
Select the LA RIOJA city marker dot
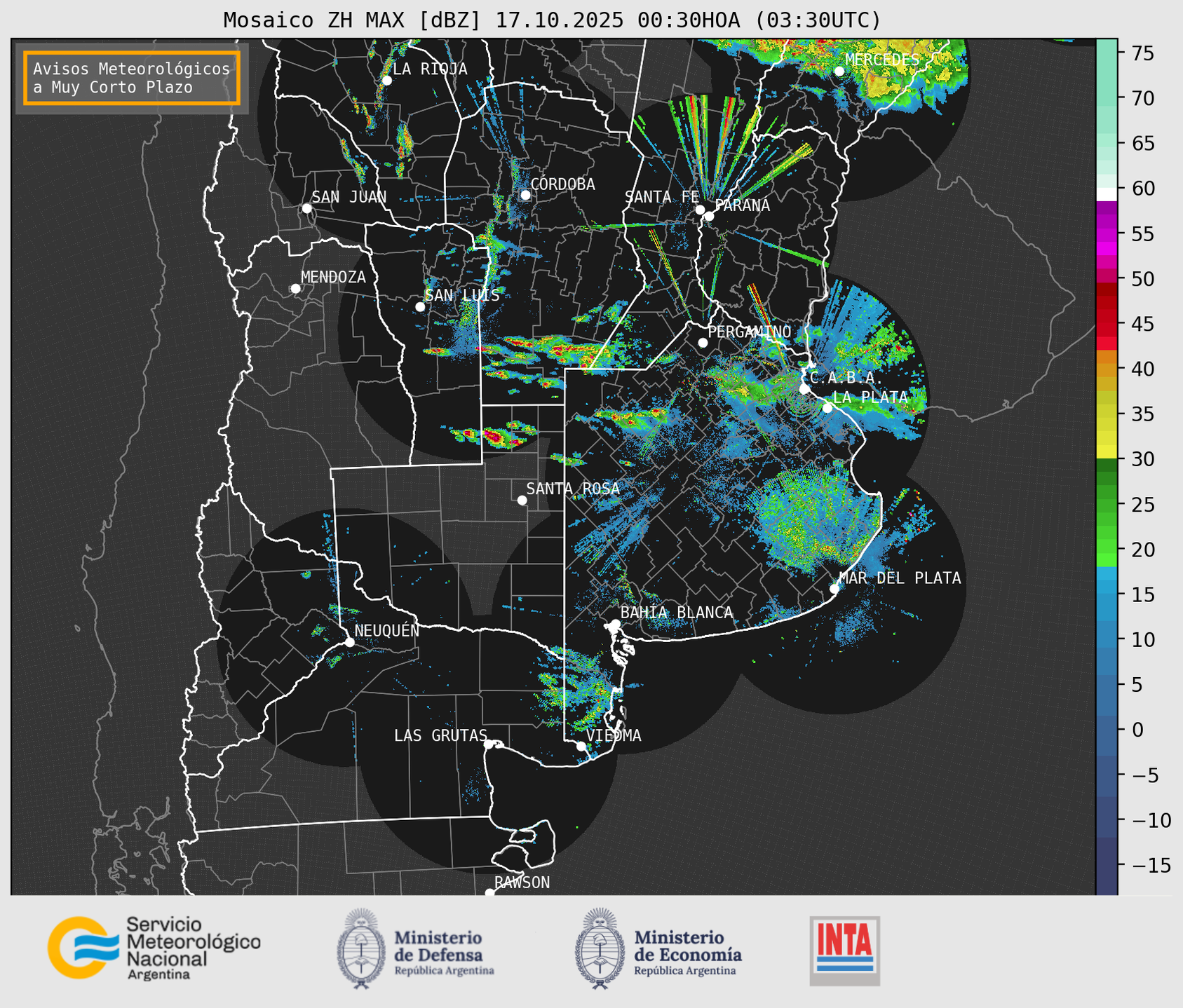coord(386,81)
